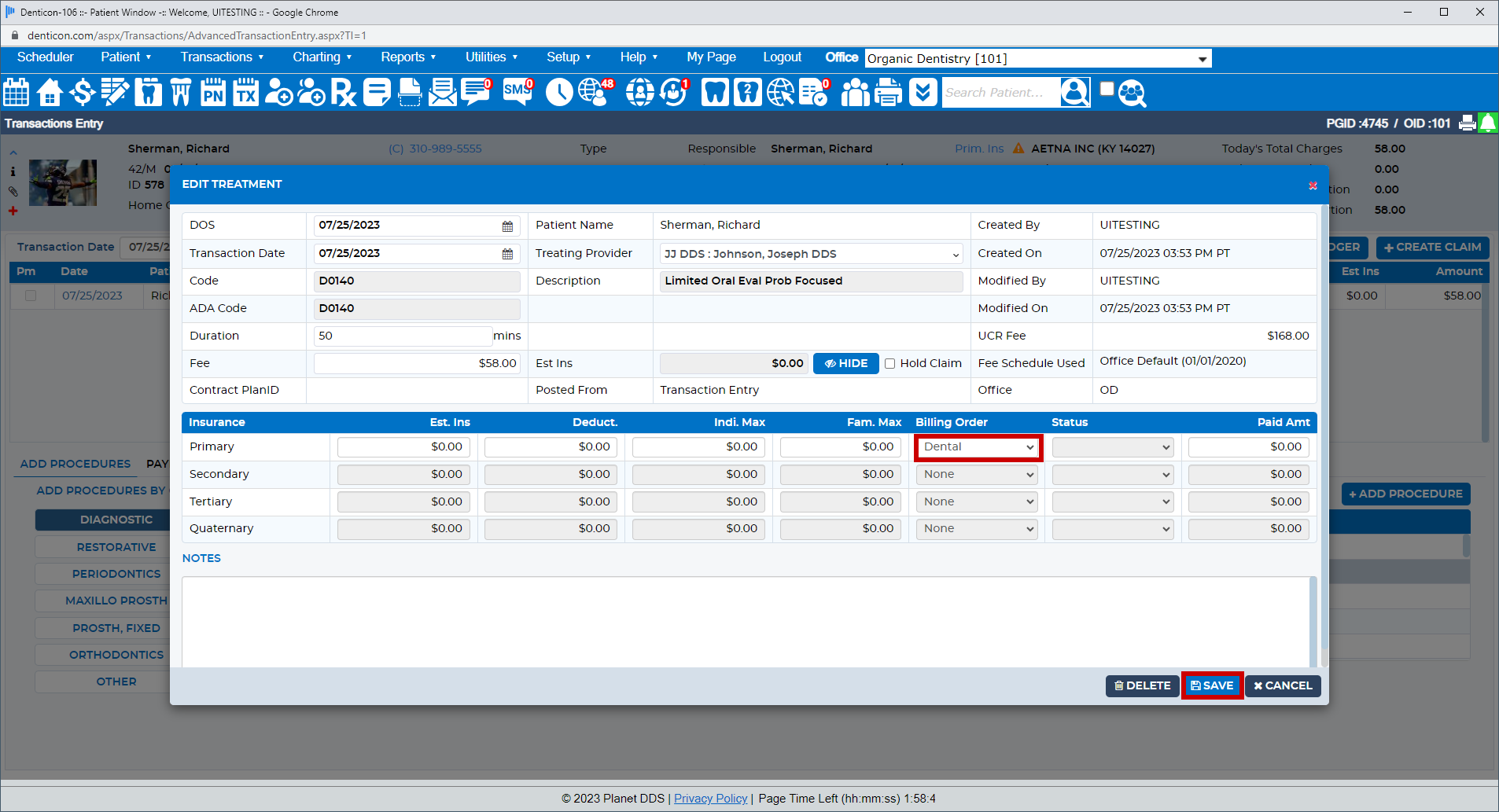The width and height of the screenshot is (1499, 812).
Task: Open the TX treatment plan icon
Action: click(245, 92)
